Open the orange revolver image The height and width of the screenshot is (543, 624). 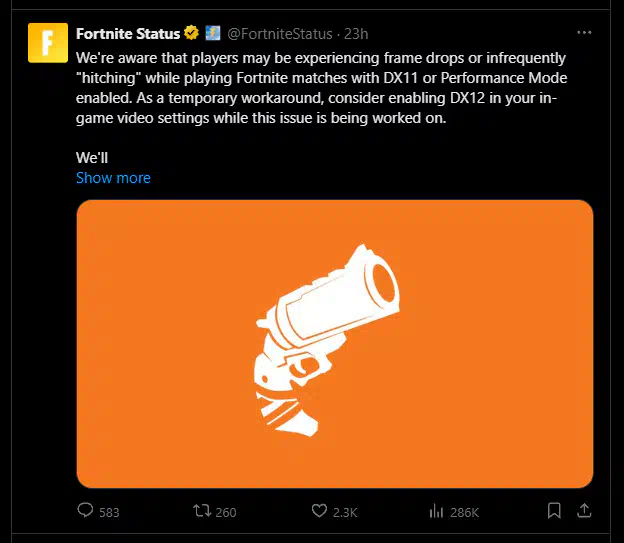tap(335, 343)
